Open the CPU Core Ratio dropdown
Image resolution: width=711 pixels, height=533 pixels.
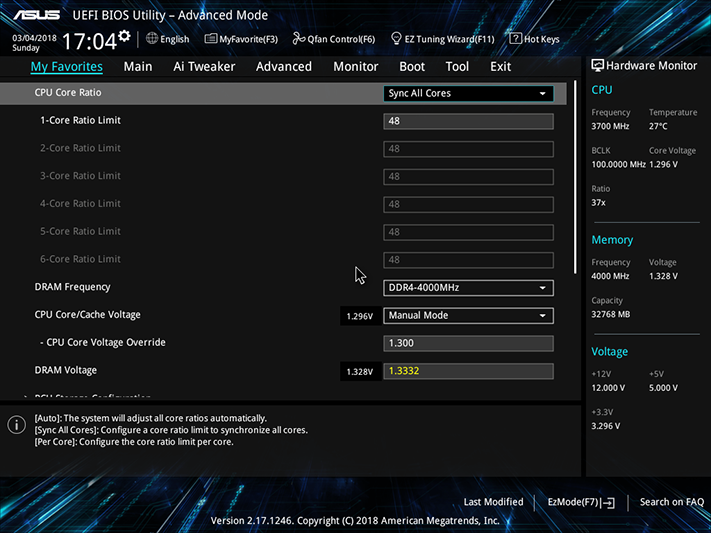(x=468, y=93)
